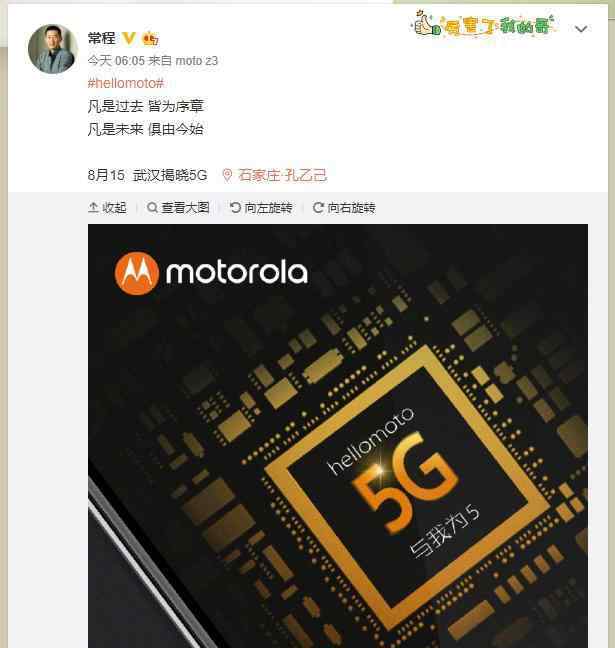The width and height of the screenshot is (615, 648).
Task: Click 查看大图 to view large image
Action: pos(178,207)
